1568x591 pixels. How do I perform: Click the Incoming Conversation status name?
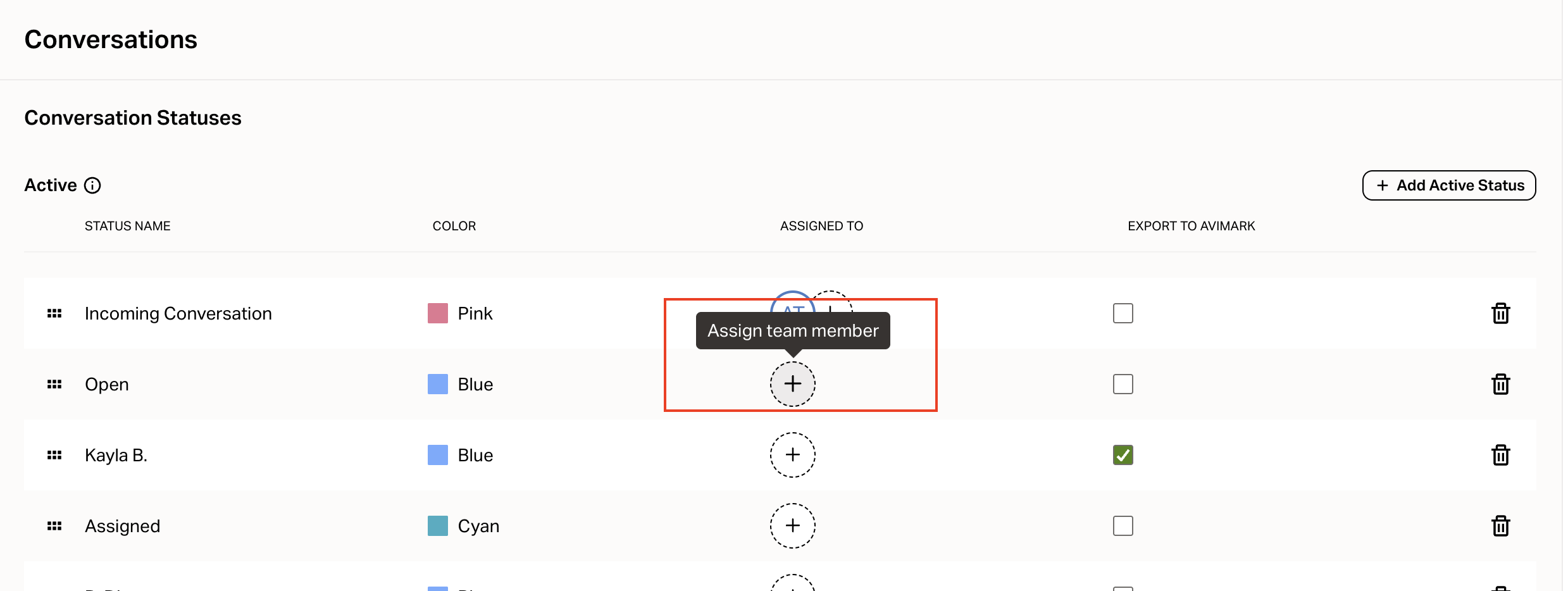coord(178,313)
